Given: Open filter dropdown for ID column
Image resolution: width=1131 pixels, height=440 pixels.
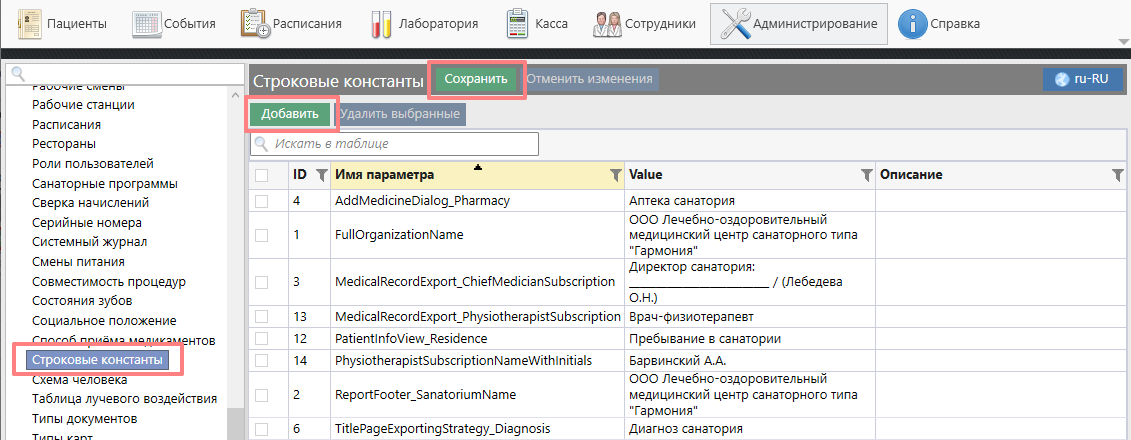Looking at the screenshot, I should coord(321,175).
